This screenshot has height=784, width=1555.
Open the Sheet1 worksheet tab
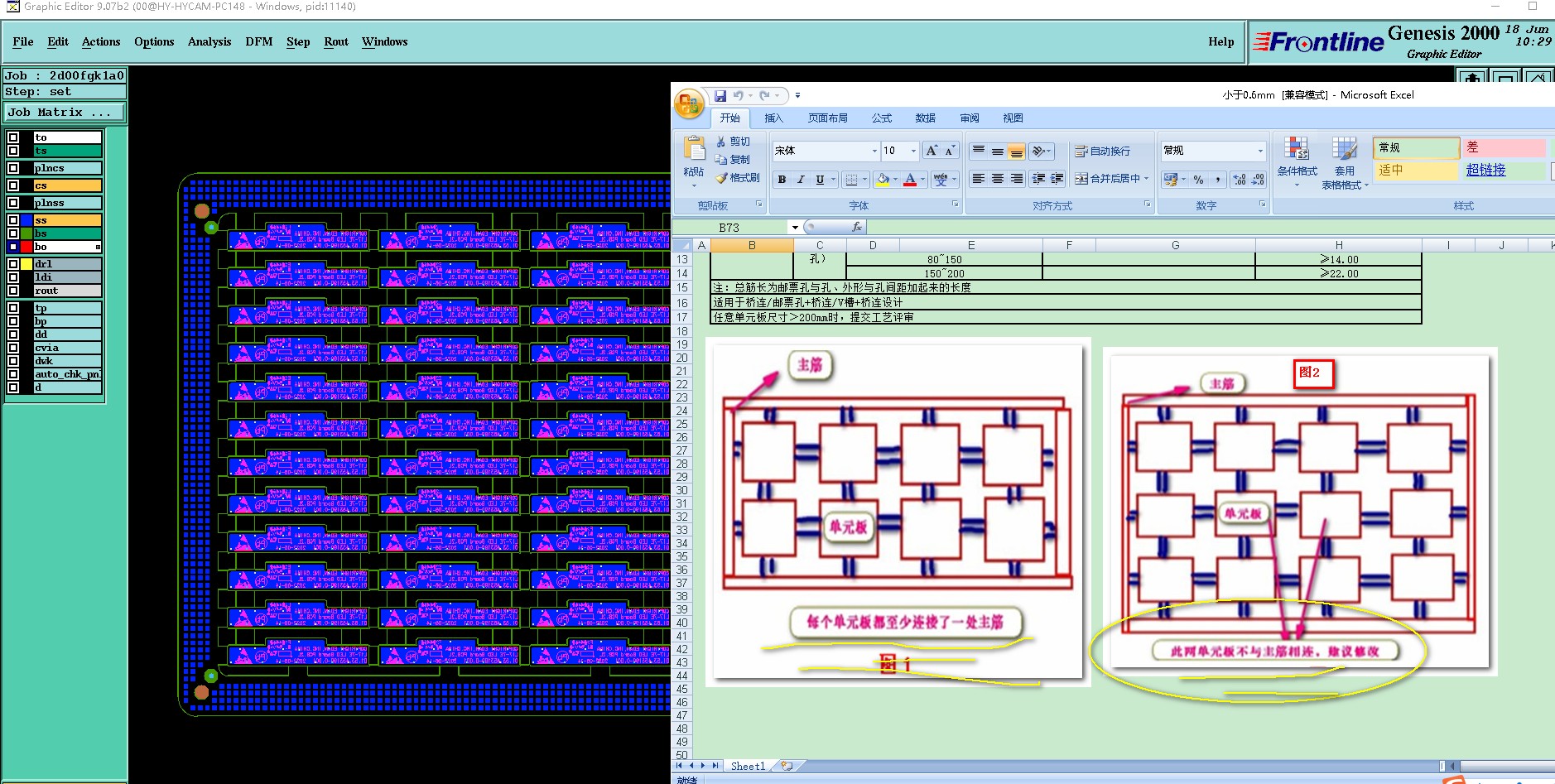pos(748,766)
